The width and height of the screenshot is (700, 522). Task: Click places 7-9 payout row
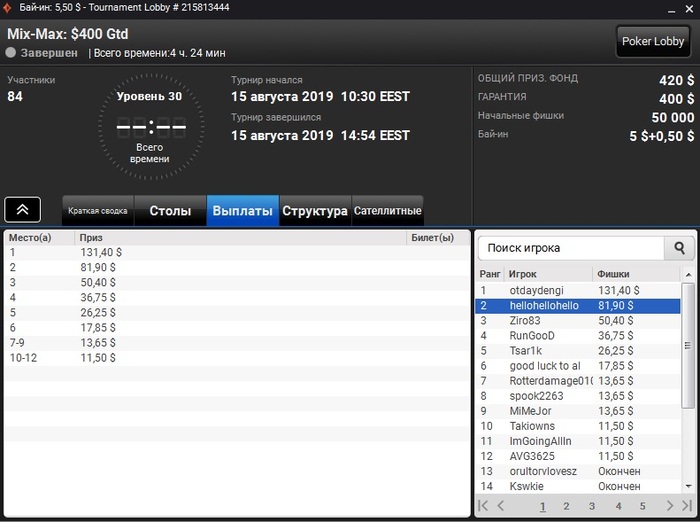[x=238, y=343]
